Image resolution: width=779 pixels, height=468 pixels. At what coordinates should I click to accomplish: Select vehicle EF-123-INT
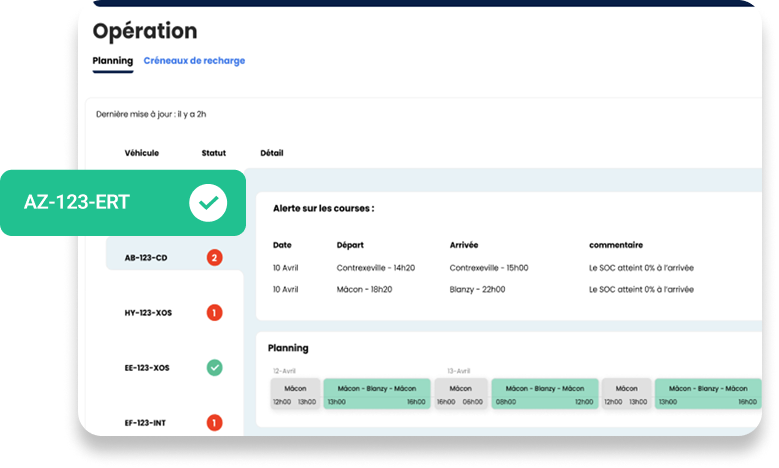(145, 423)
